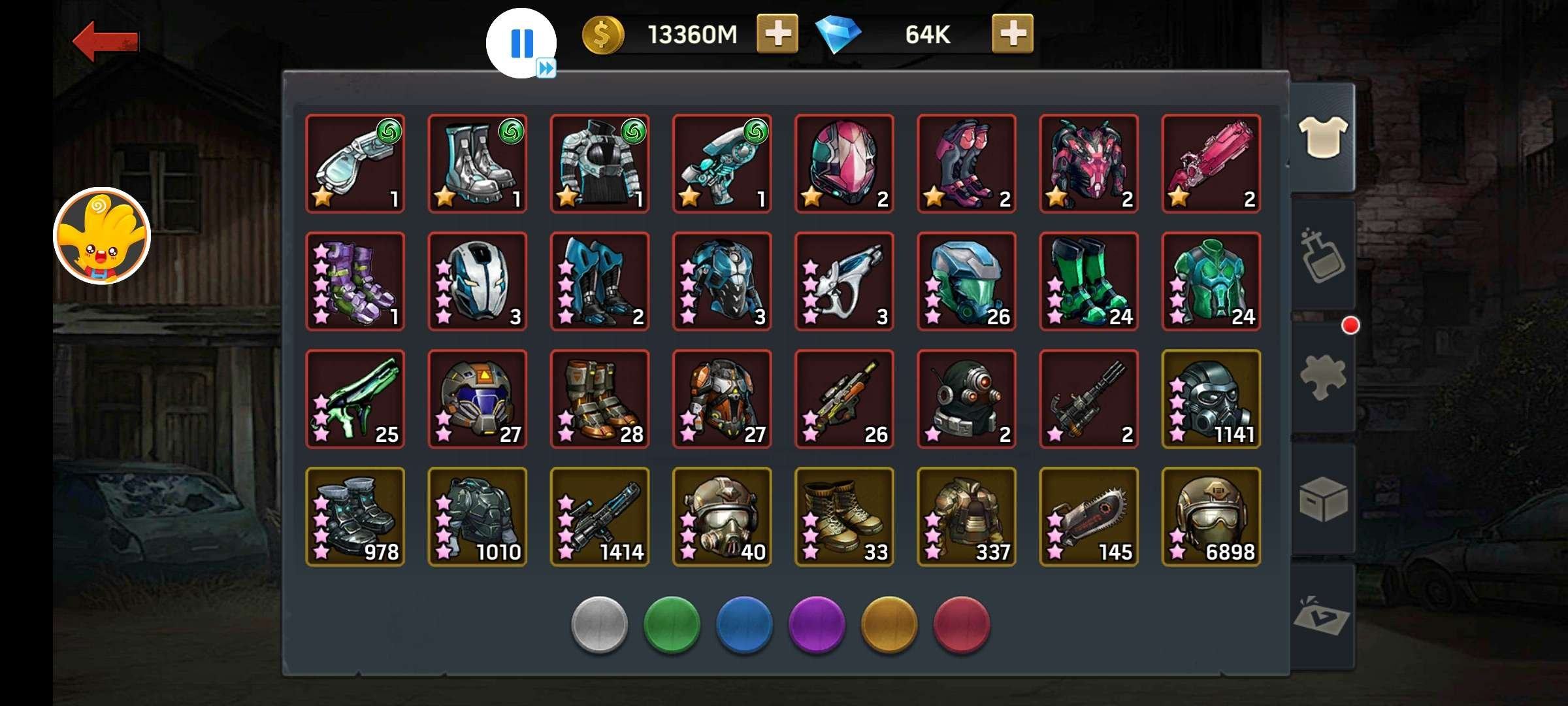Add more diamonds with plus button
This screenshot has width=1568, height=706.
tap(1012, 34)
